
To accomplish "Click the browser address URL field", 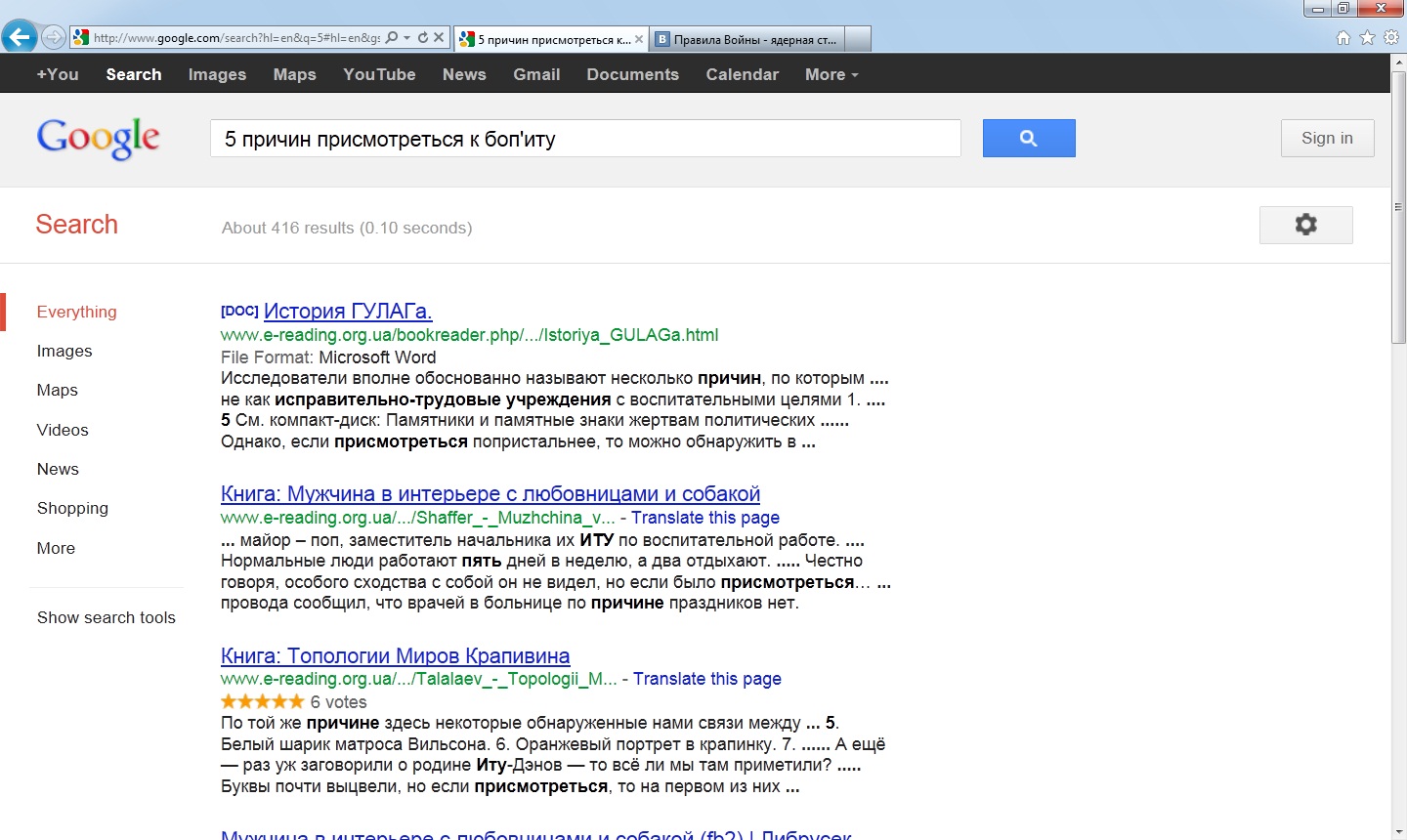I will coord(236,38).
